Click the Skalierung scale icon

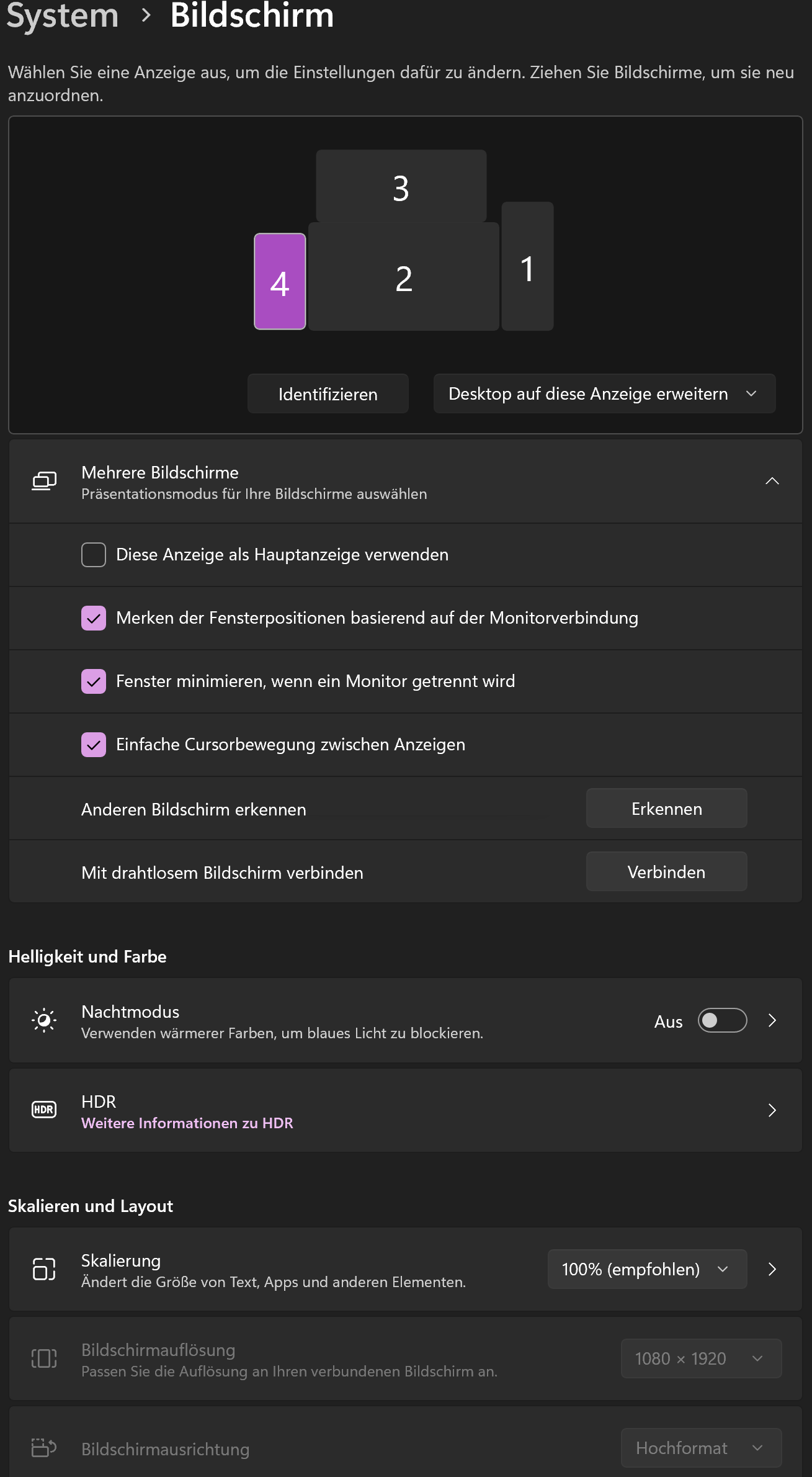pyautogui.click(x=44, y=1269)
